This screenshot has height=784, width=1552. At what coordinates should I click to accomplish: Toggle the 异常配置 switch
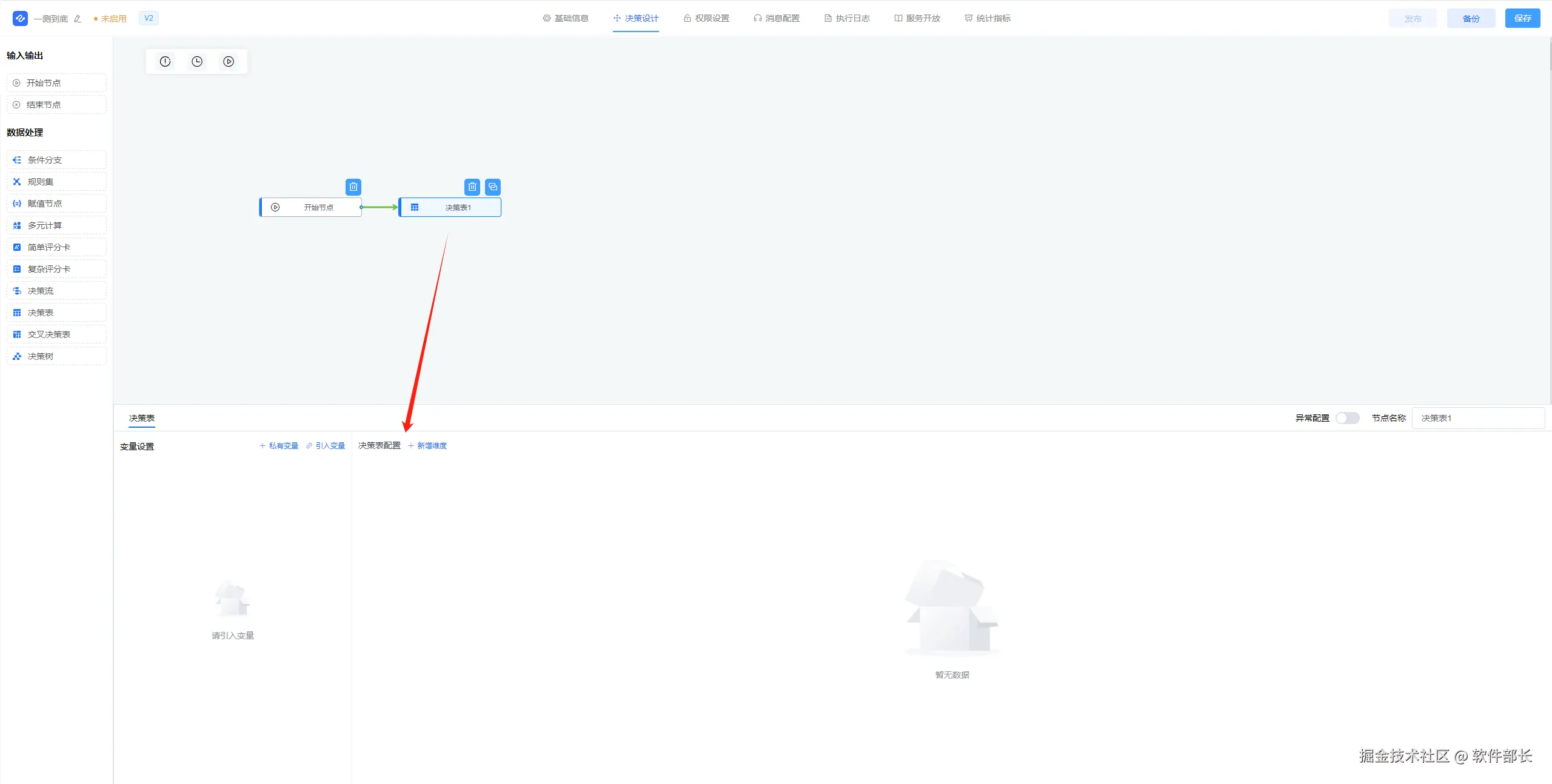coord(1347,418)
